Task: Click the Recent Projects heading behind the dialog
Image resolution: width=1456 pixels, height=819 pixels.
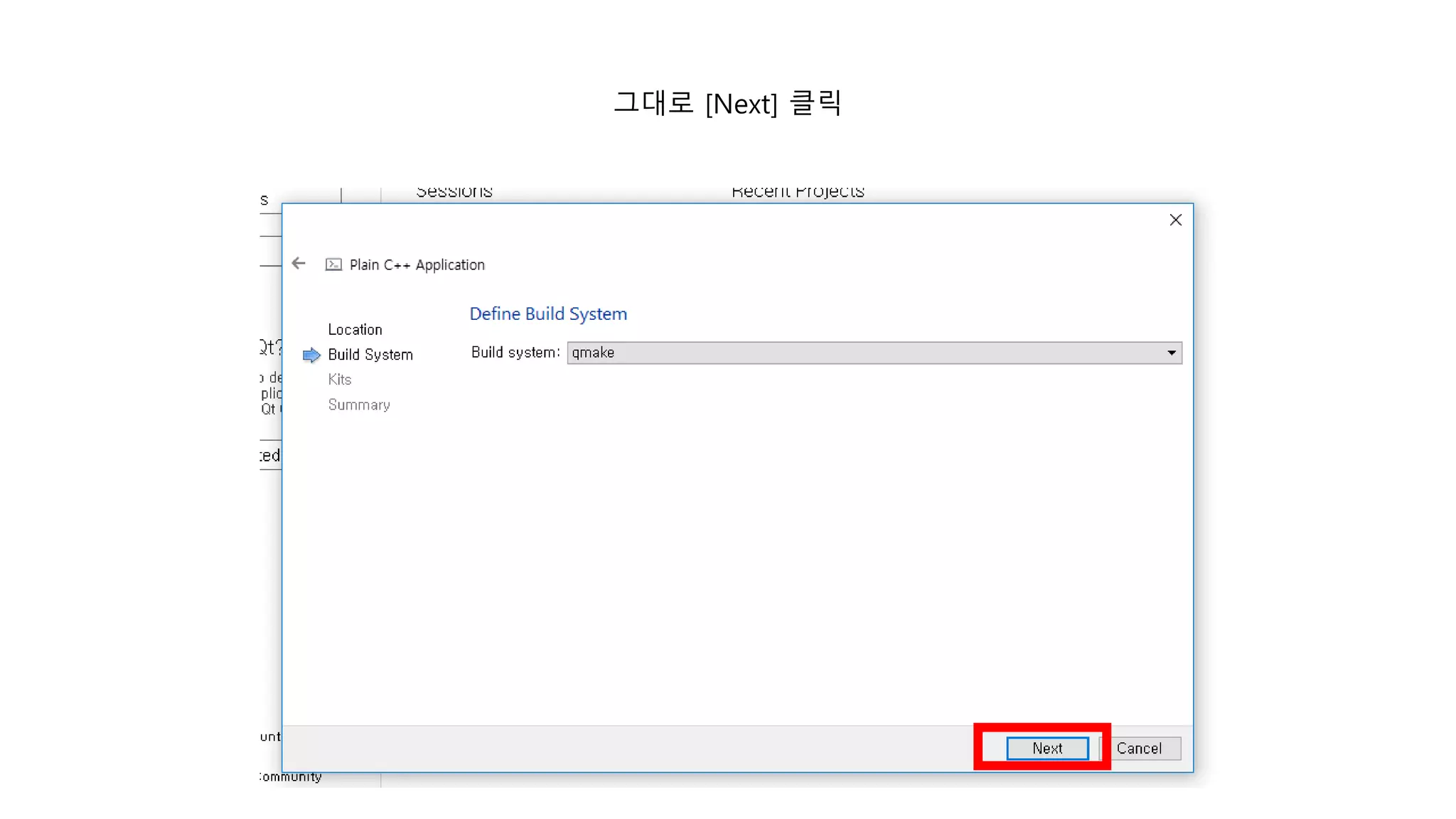Action: (798, 193)
